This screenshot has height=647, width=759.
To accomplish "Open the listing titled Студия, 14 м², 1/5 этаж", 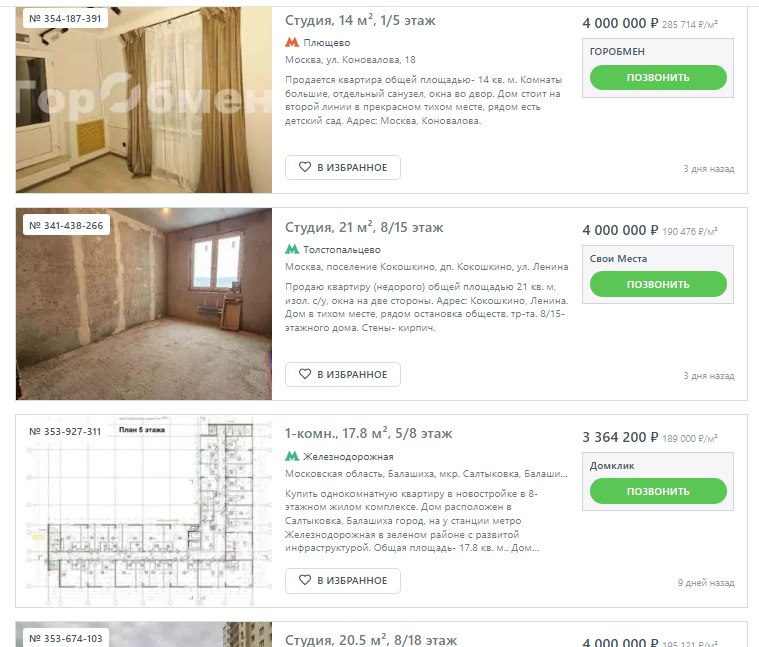I will [x=360, y=20].
